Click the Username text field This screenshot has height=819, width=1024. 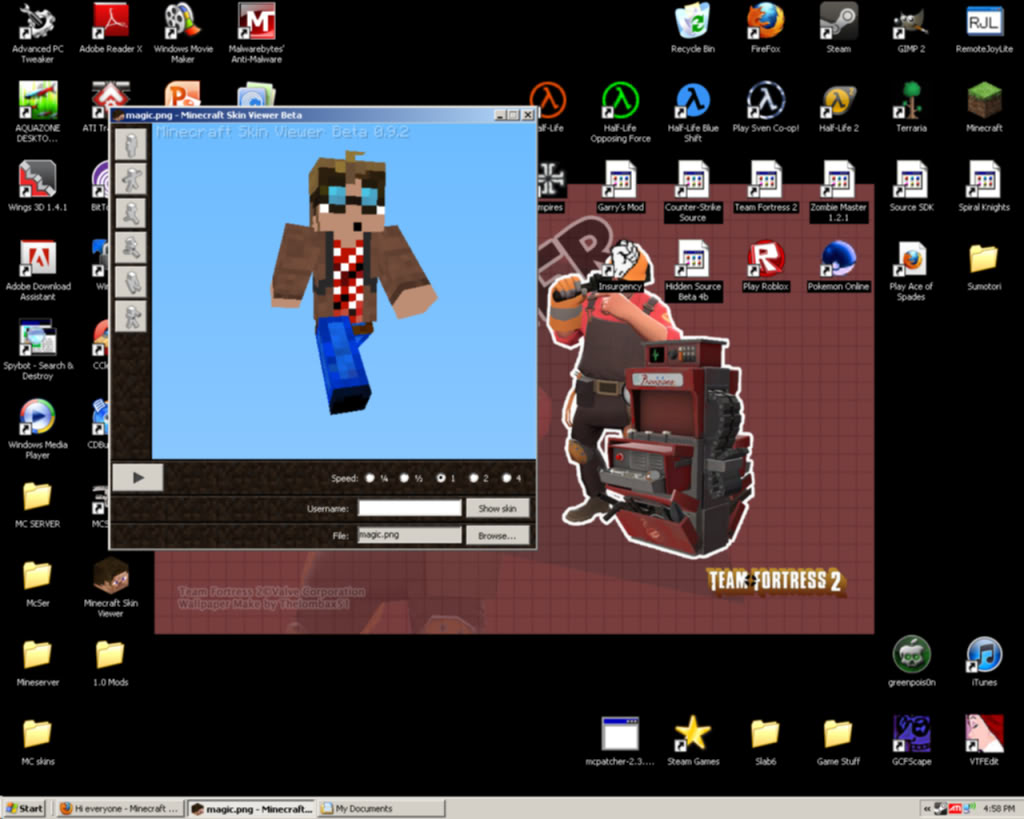(x=409, y=507)
